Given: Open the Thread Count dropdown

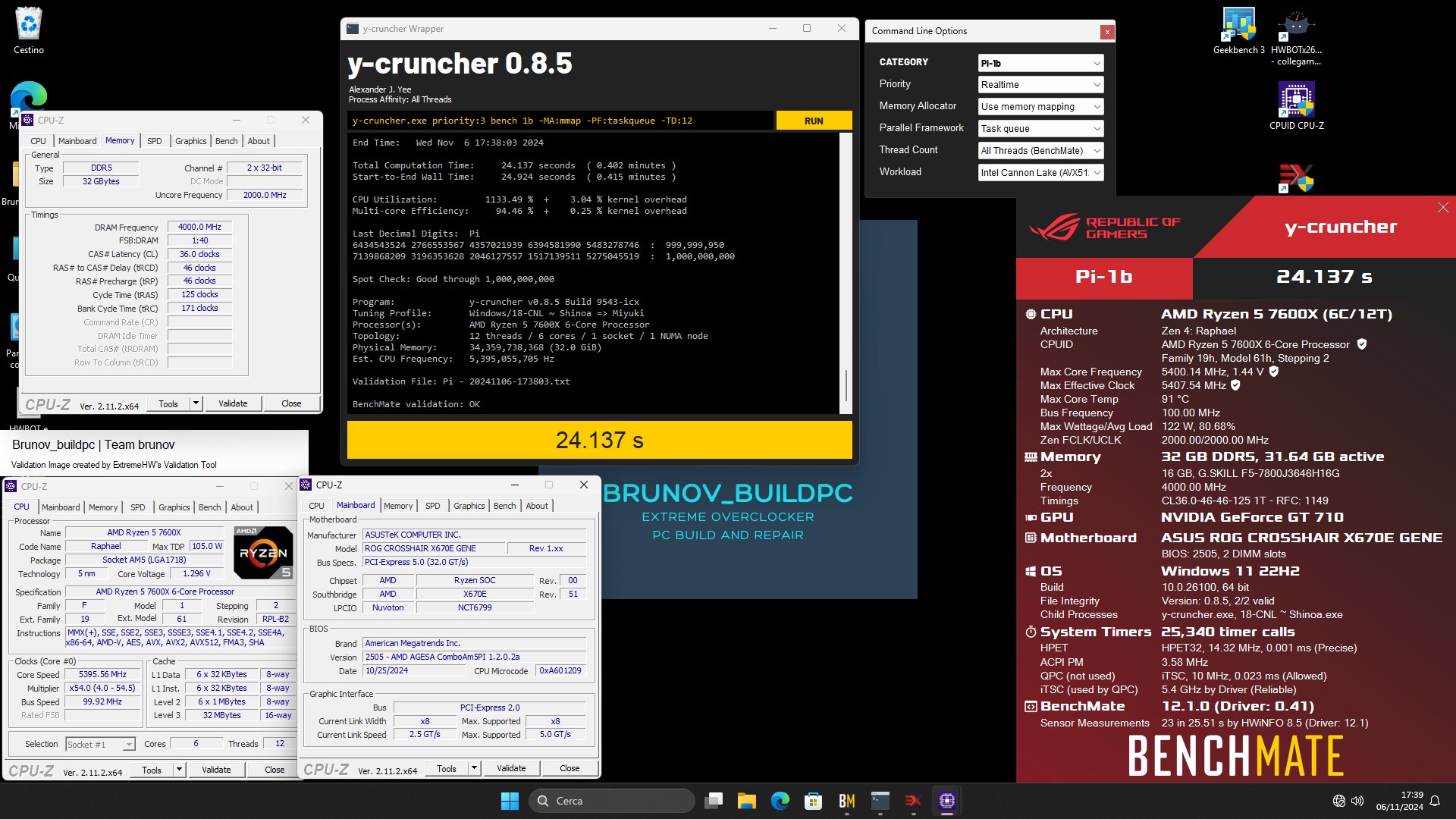Looking at the screenshot, I should coord(1040,151).
